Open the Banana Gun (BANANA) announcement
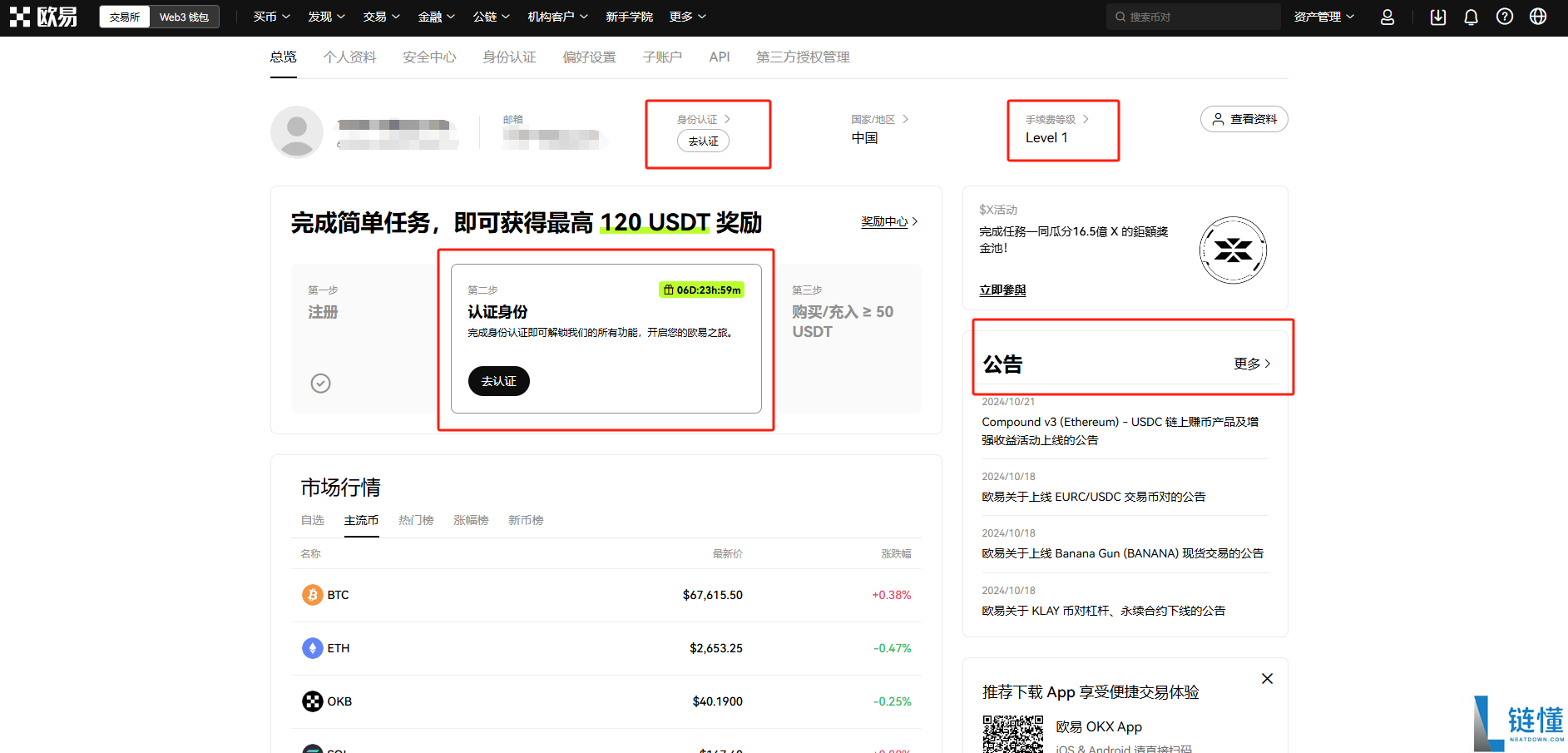The height and width of the screenshot is (753, 1568). 1122,553
